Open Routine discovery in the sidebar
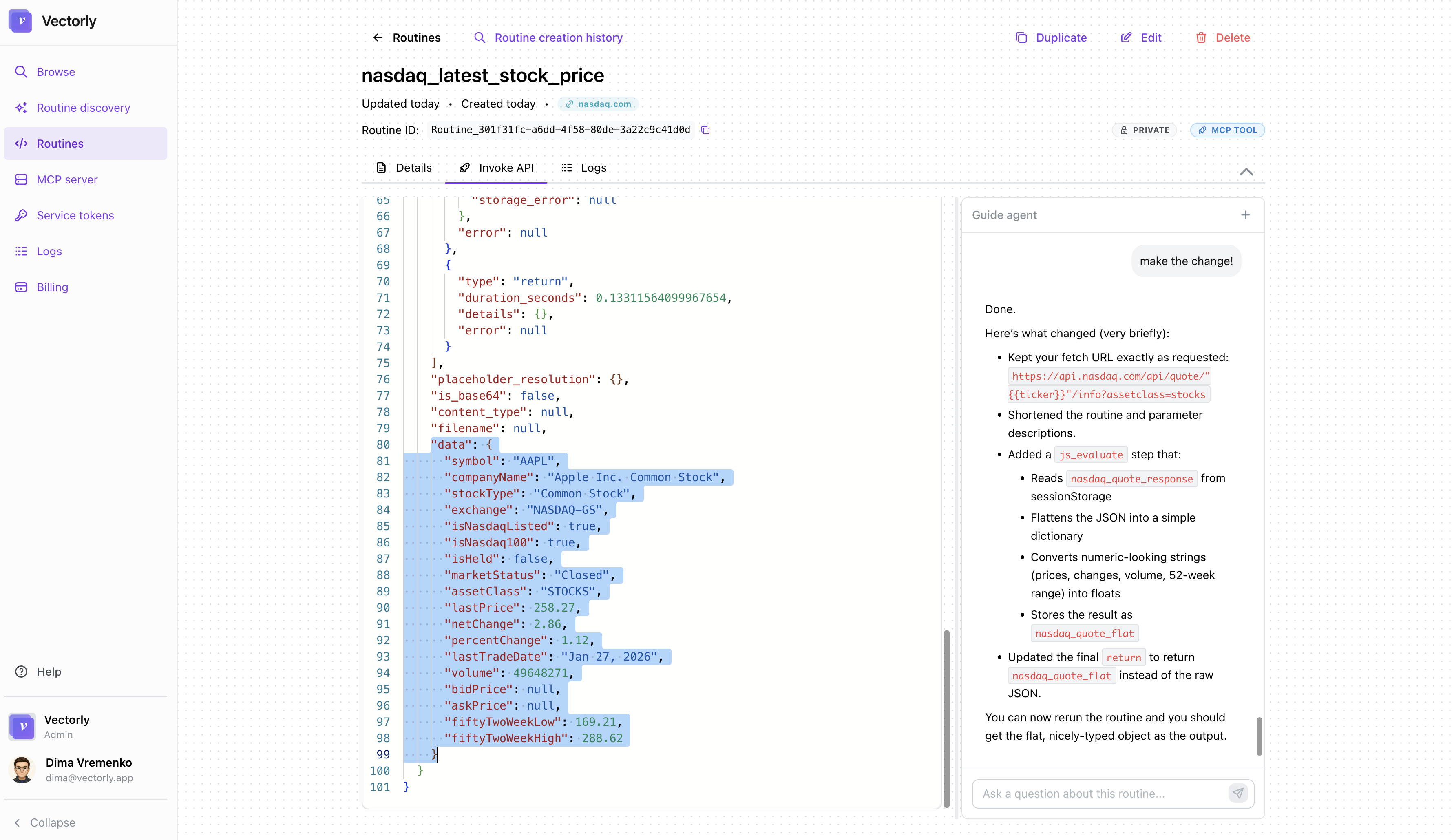Viewport: 1454px width, 840px height. pyautogui.click(x=83, y=107)
